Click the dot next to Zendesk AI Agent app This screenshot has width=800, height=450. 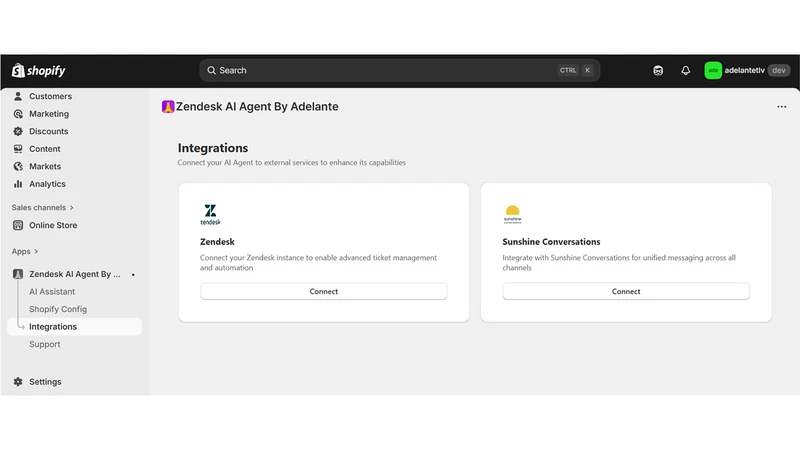(x=133, y=274)
